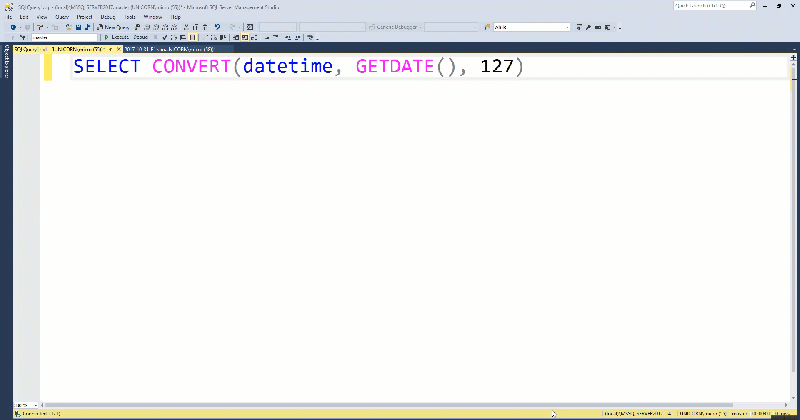Click the connection status at status bar left

pyautogui.click(x=38, y=413)
